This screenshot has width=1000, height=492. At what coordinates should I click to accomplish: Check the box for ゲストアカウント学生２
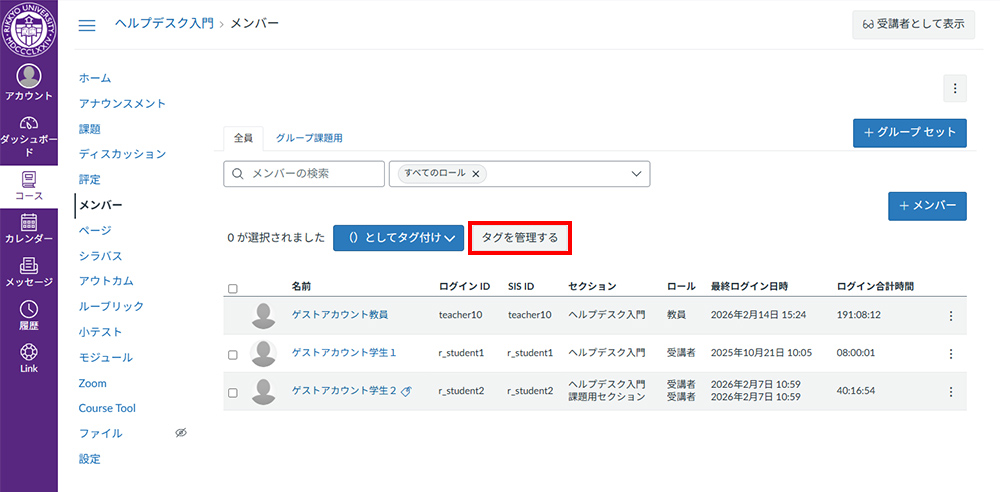233,392
